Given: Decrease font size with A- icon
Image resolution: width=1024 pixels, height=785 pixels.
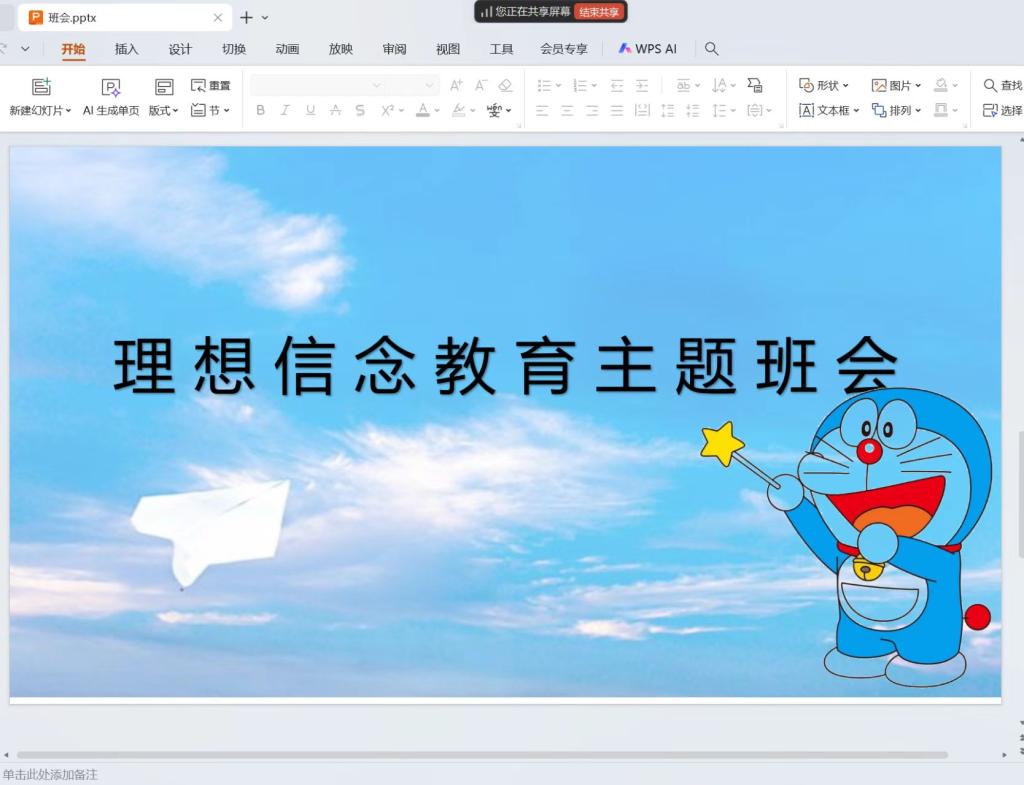Looking at the screenshot, I should (x=481, y=85).
